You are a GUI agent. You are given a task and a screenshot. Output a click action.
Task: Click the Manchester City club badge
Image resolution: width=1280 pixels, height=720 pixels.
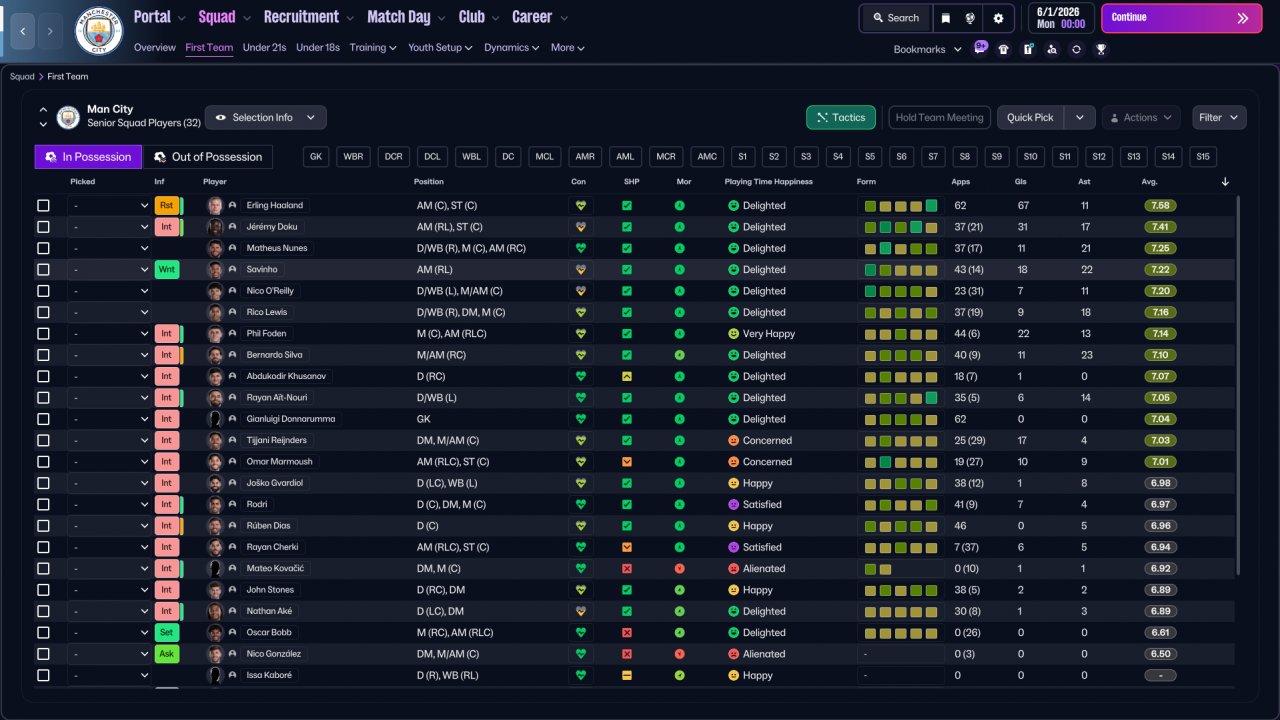tap(99, 31)
